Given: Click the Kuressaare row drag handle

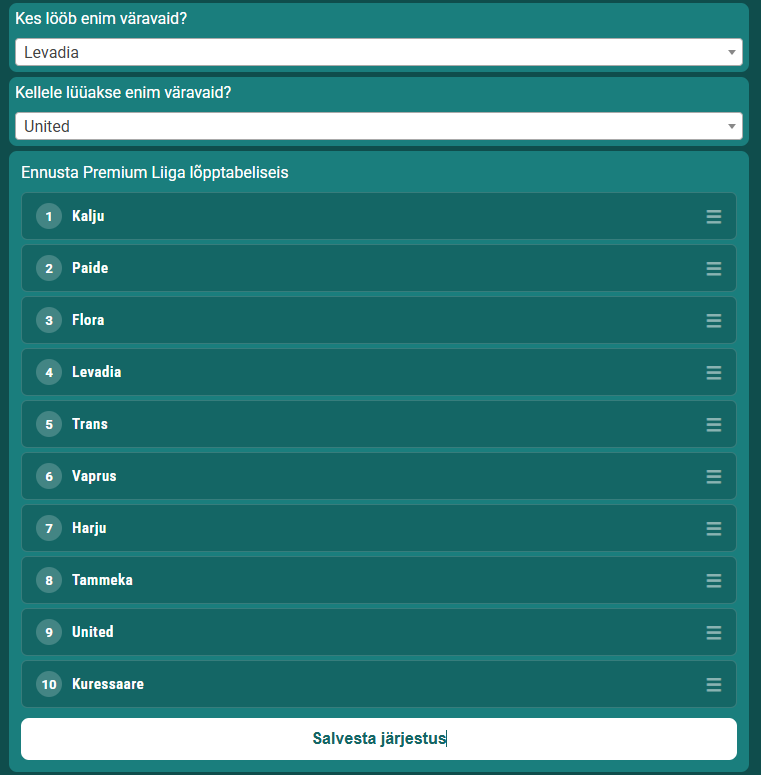Looking at the screenshot, I should coord(713,684).
